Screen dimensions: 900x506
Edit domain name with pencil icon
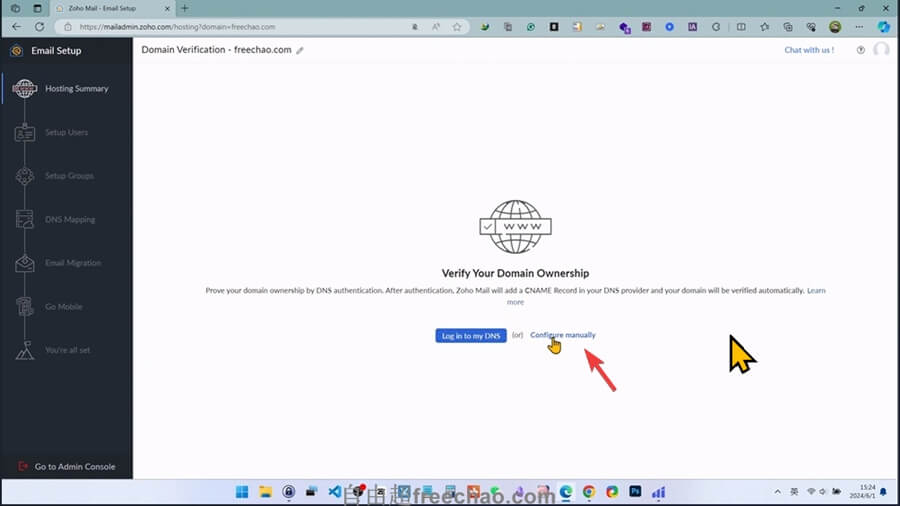[300, 50]
